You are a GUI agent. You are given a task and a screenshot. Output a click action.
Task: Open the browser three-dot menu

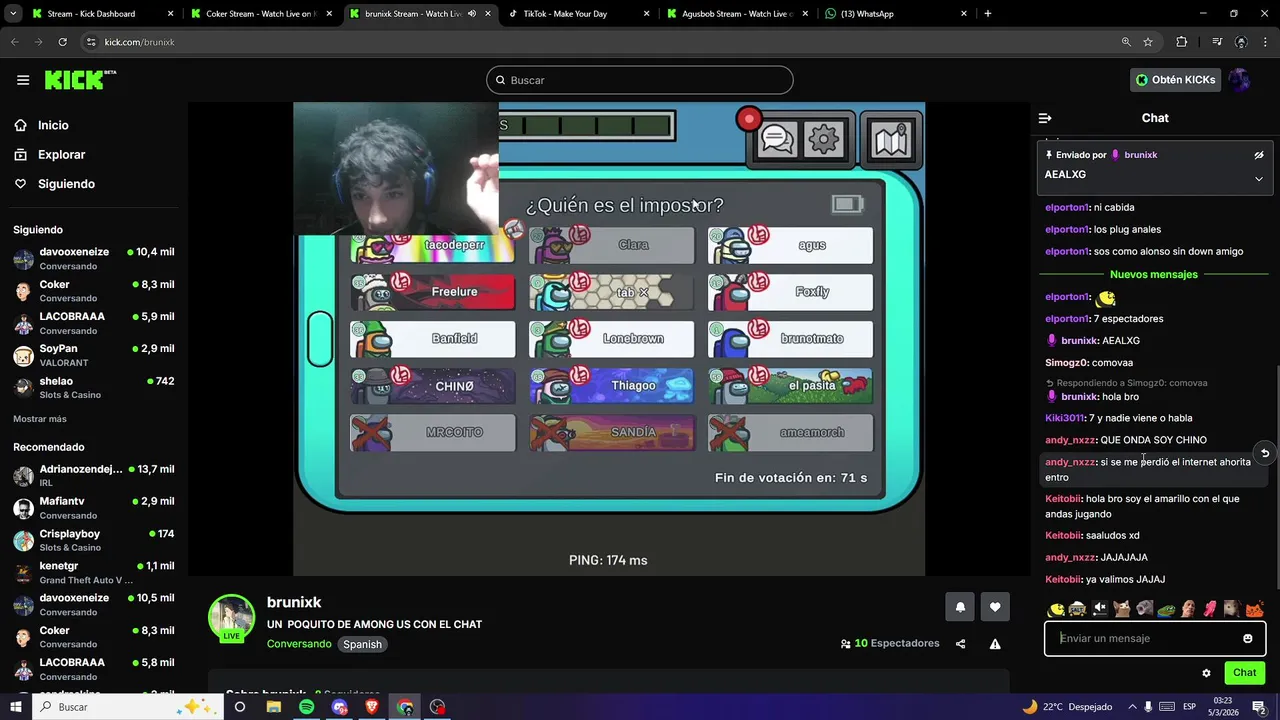(x=1265, y=42)
